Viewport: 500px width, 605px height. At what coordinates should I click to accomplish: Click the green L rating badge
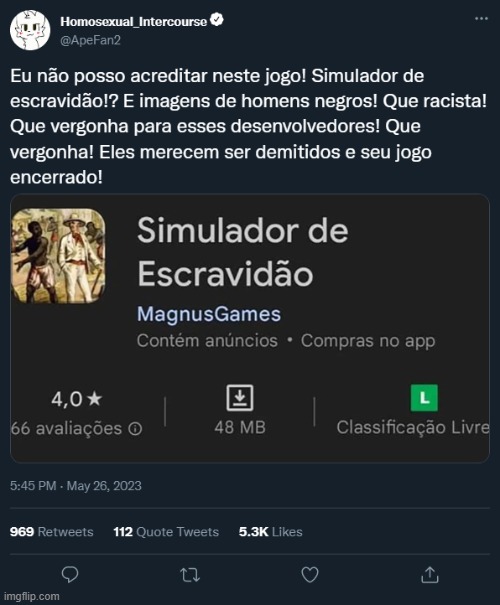[424, 398]
